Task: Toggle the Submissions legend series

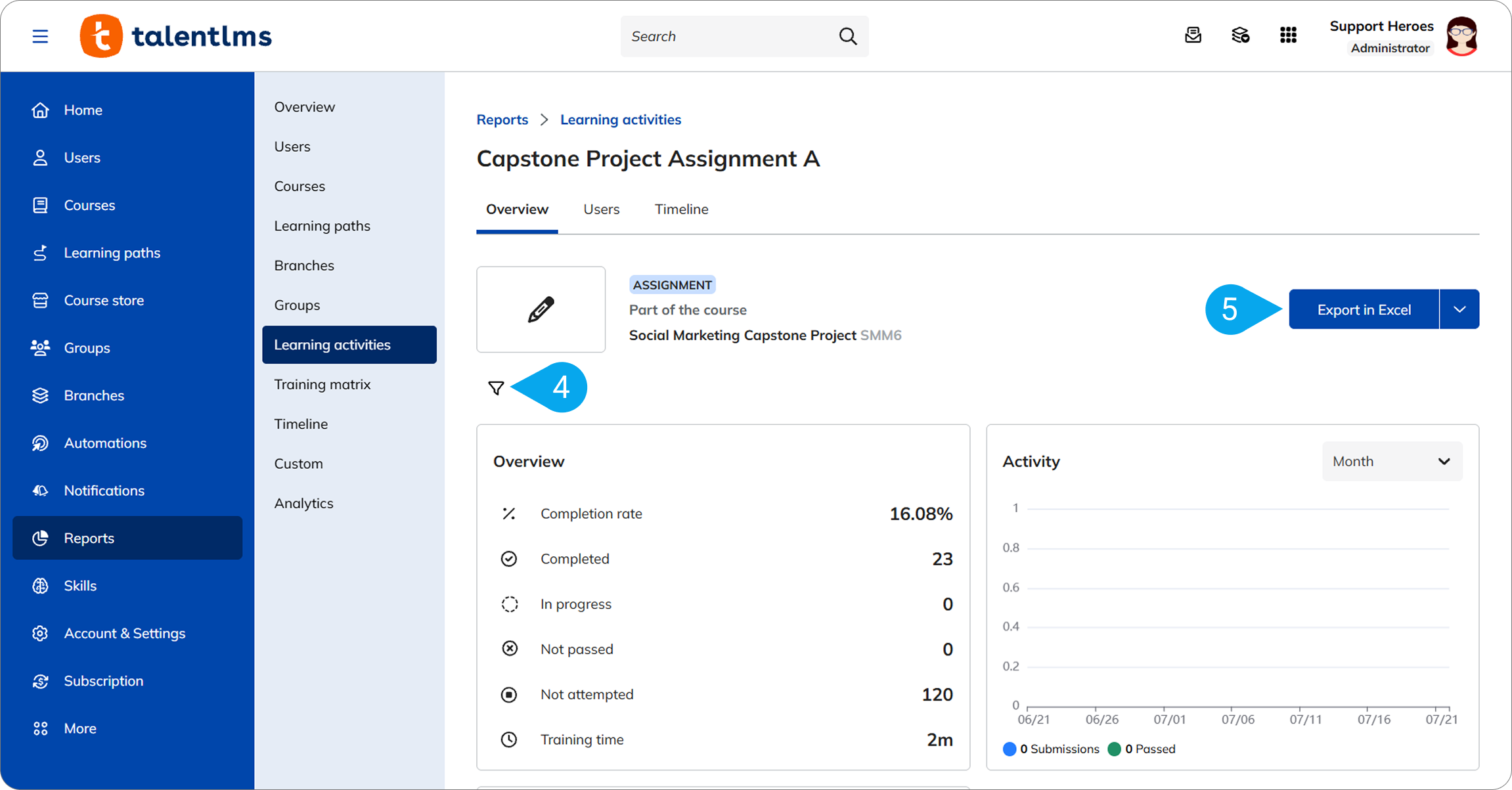Action: (x=1051, y=749)
